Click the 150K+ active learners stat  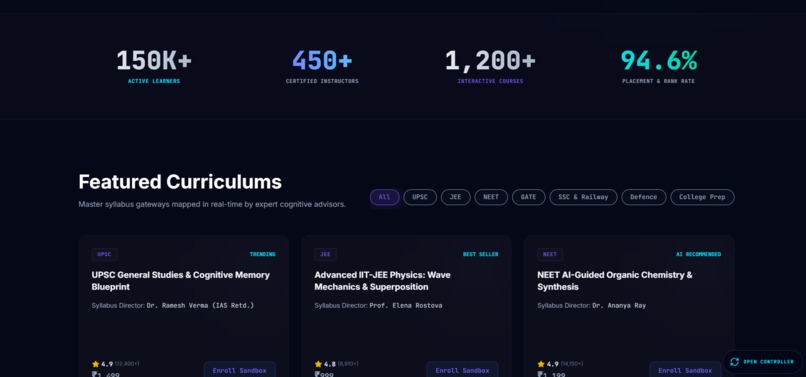click(154, 61)
